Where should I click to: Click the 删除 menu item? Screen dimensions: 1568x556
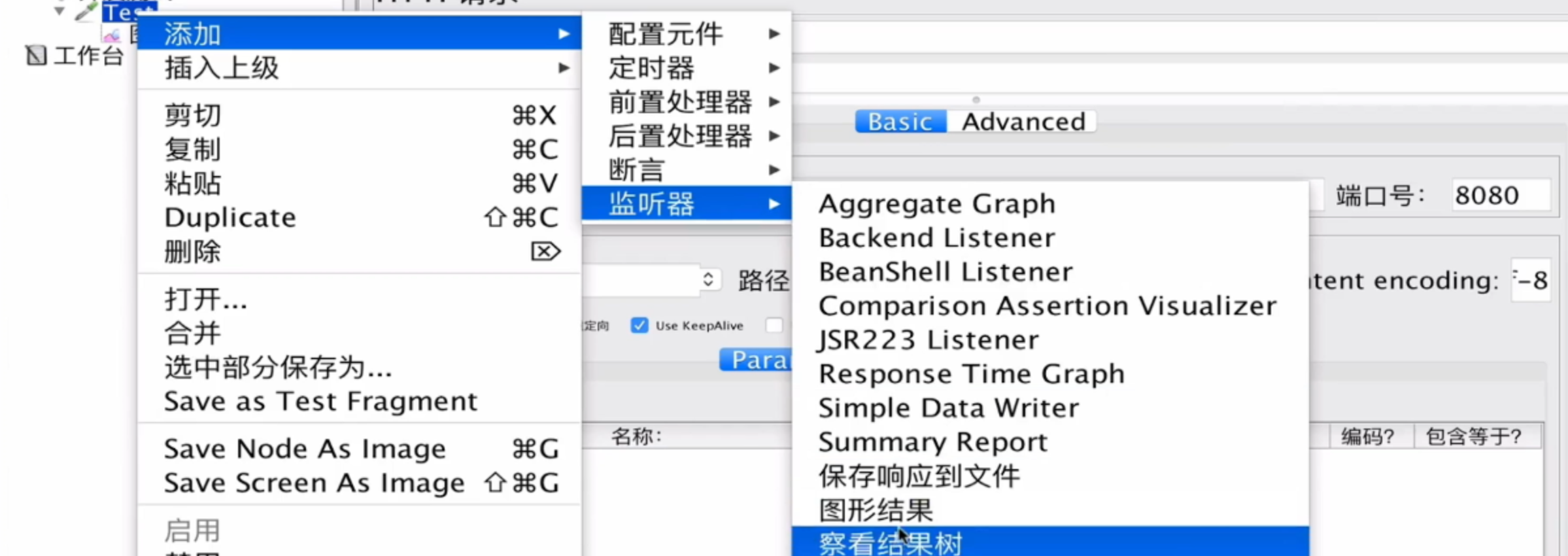192,252
